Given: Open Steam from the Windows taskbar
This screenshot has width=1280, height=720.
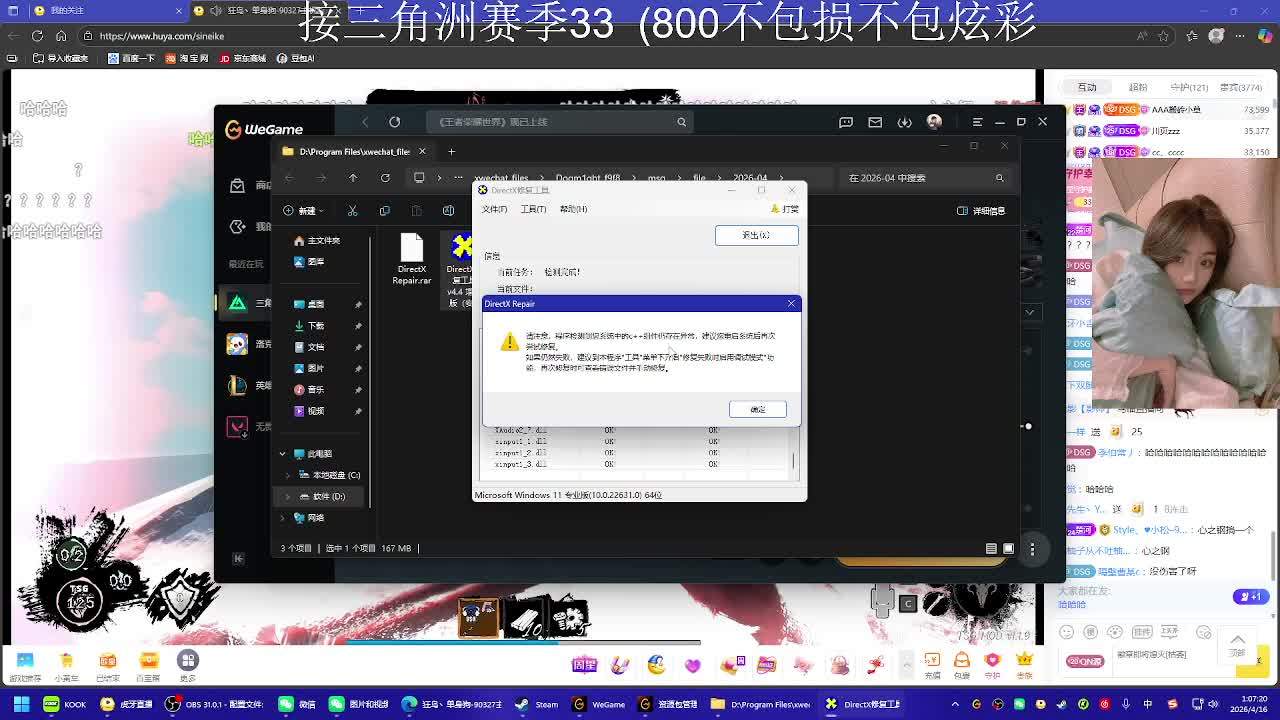Looking at the screenshot, I should pyautogui.click(x=537, y=704).
